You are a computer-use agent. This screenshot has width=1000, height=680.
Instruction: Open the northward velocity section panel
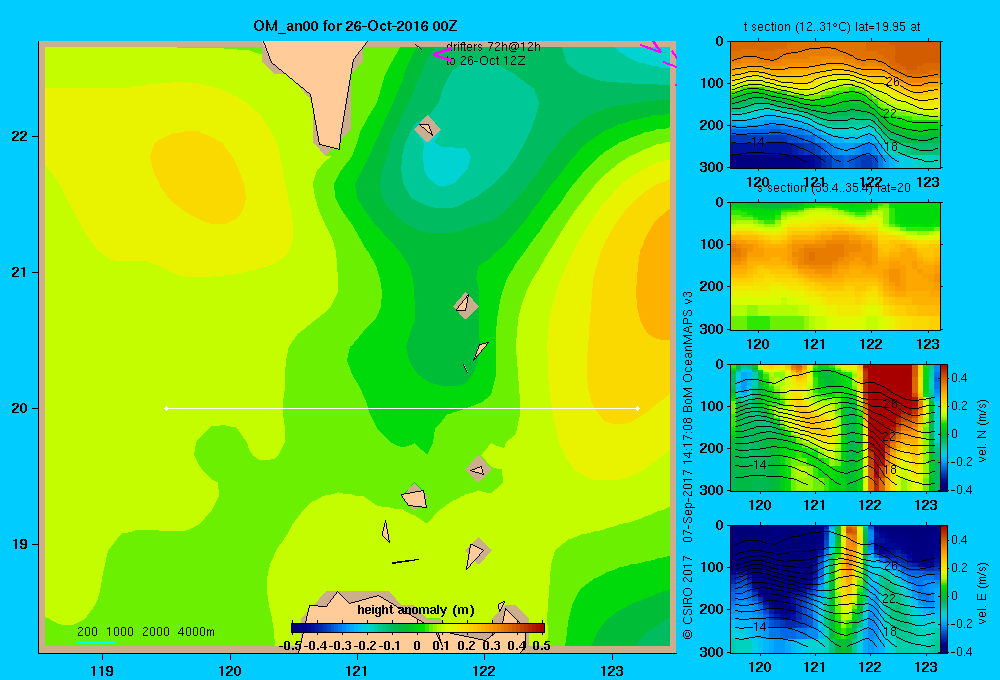pyautogui.click(x=835, y=427)
